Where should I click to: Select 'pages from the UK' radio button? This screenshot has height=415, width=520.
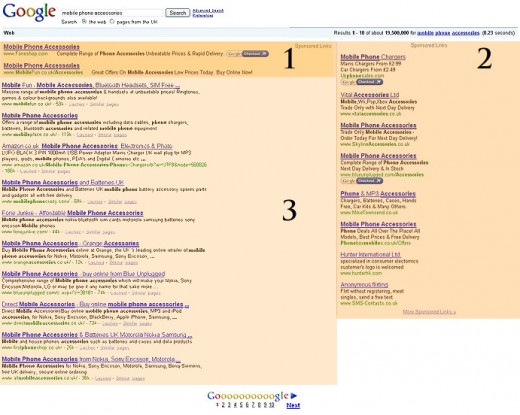click(x=112, y=21)
